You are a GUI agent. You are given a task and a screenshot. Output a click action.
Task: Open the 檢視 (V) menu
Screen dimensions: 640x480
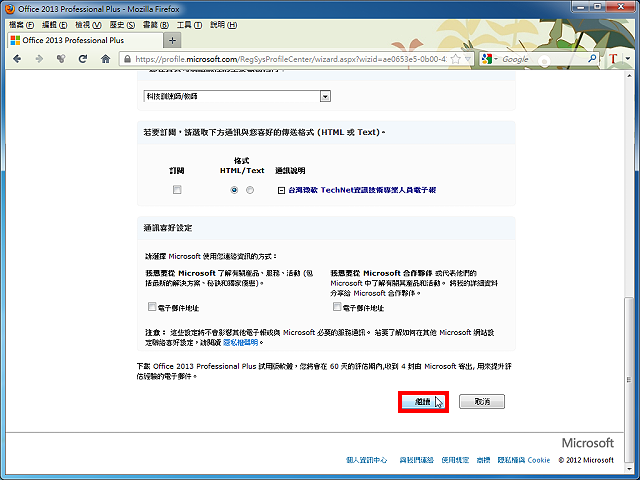[x=88, y=25]
